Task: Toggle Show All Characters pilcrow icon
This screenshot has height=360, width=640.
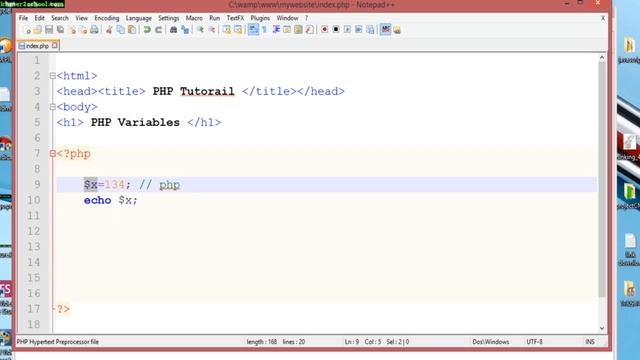Action: point(264,30)
